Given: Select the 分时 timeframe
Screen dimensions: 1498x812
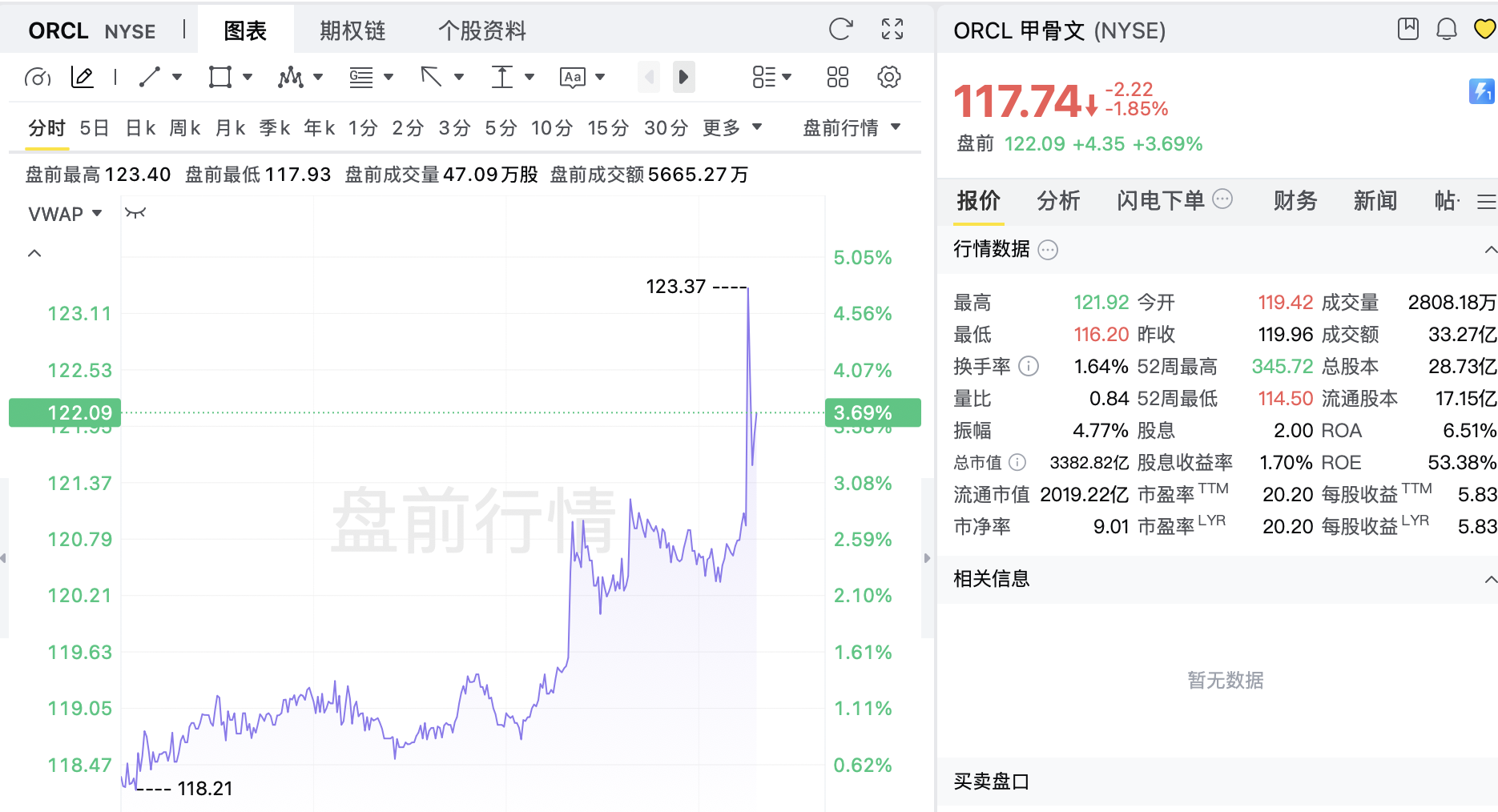Looking at the screenshot, I should tap(46, 127).
